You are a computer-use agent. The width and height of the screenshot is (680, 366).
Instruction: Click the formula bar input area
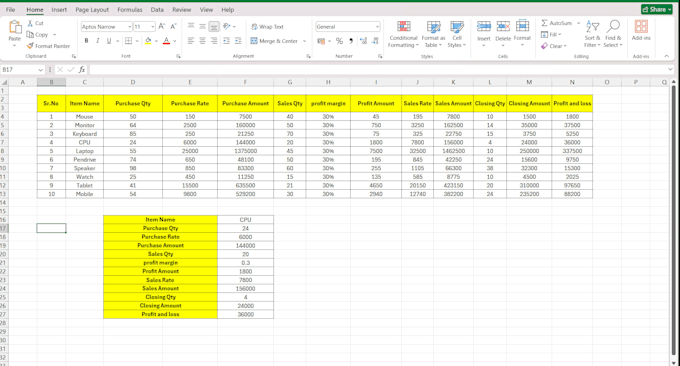(377, 69)
